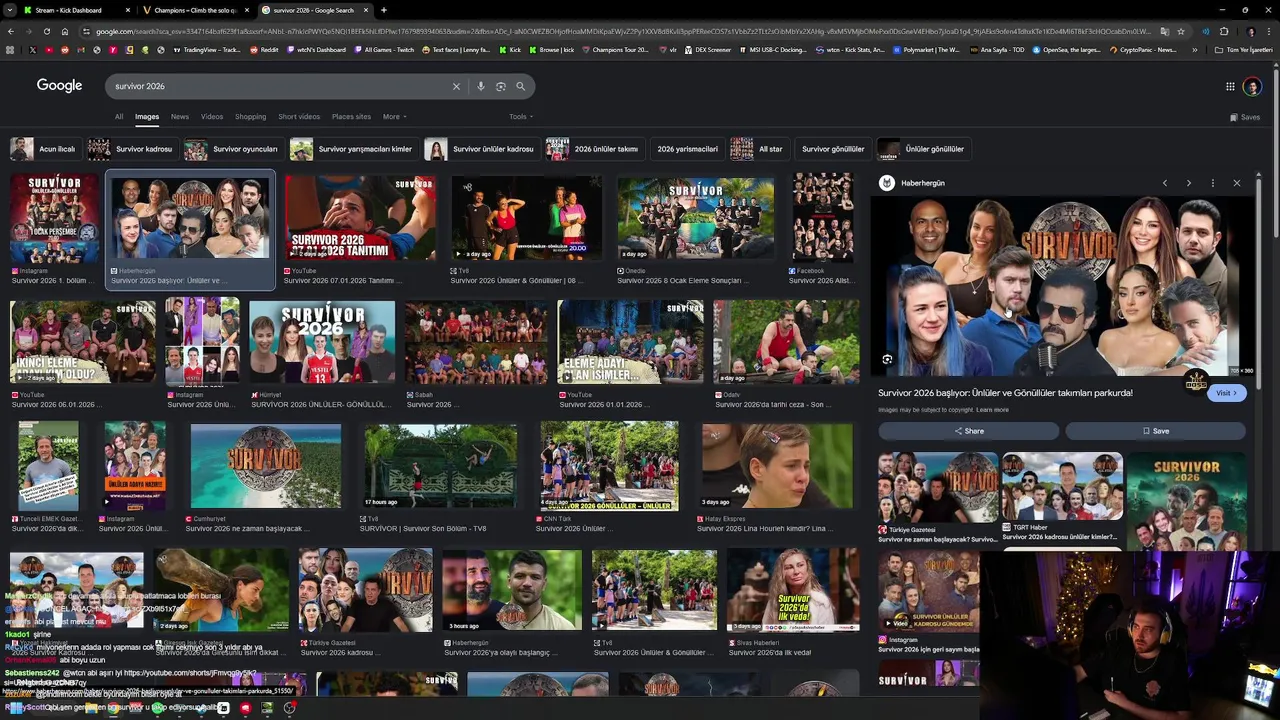Viewport: 1280px width, 720px height.
Task: Switch to the News tab
Action: pos(180,116)
